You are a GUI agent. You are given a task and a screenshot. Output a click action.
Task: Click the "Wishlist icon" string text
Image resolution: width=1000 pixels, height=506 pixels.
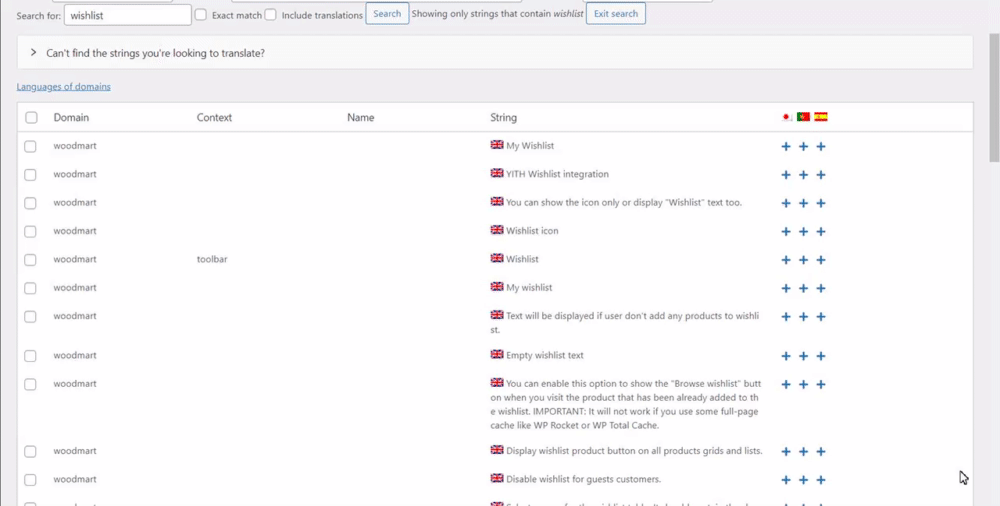click(x=532, y=231)
